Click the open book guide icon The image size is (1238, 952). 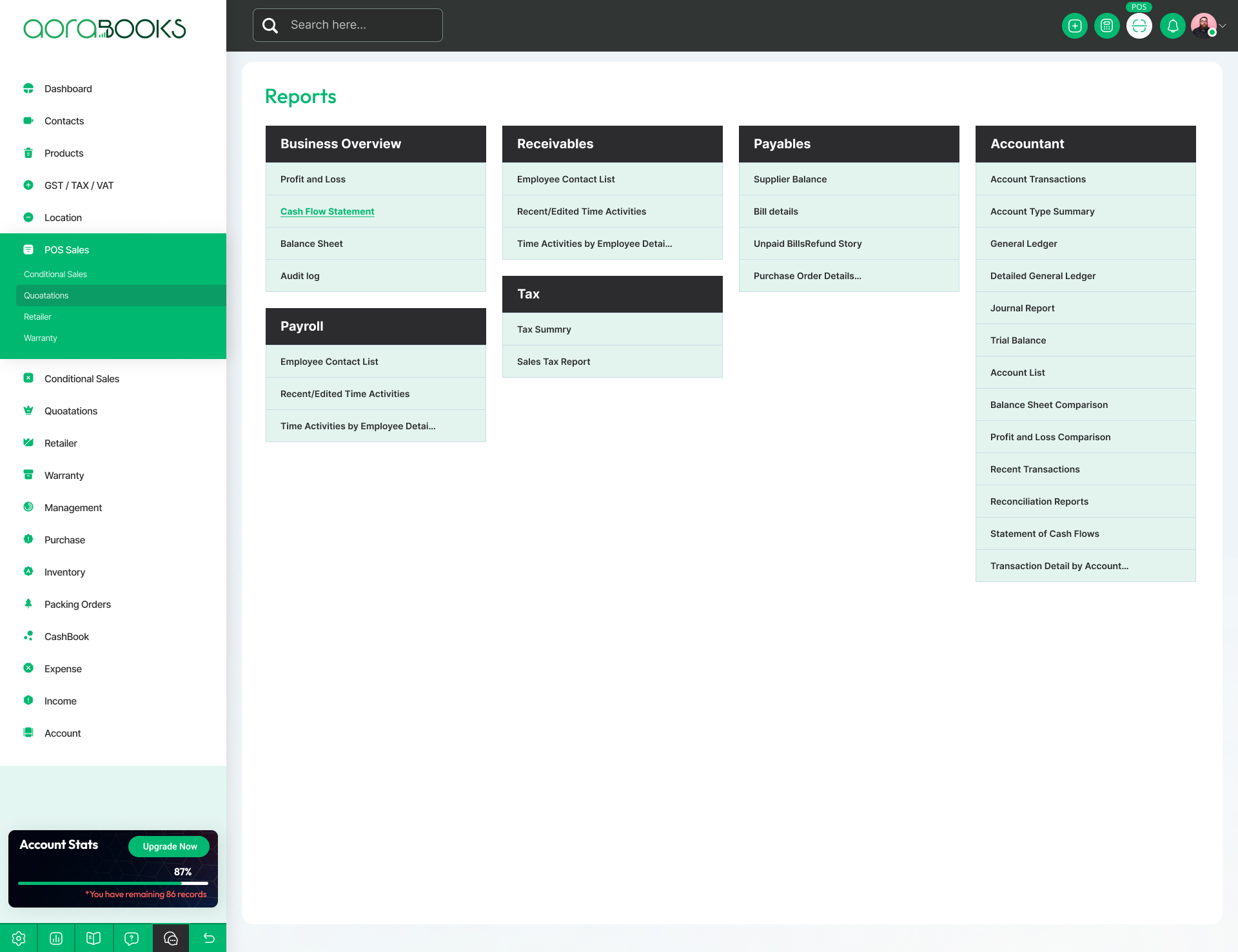[x=93, y=938]
